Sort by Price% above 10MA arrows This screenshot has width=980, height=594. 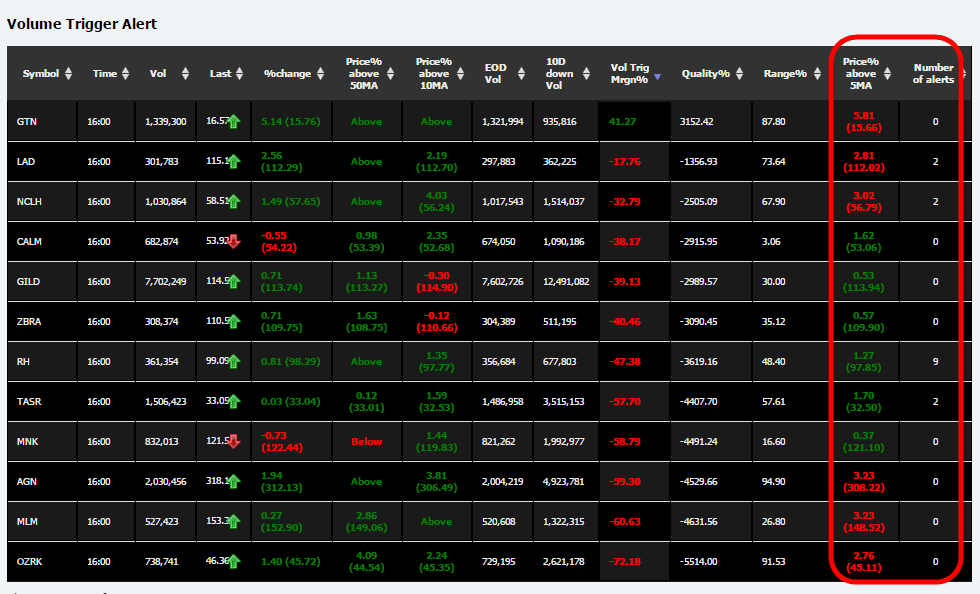click(x=461, y=74)
